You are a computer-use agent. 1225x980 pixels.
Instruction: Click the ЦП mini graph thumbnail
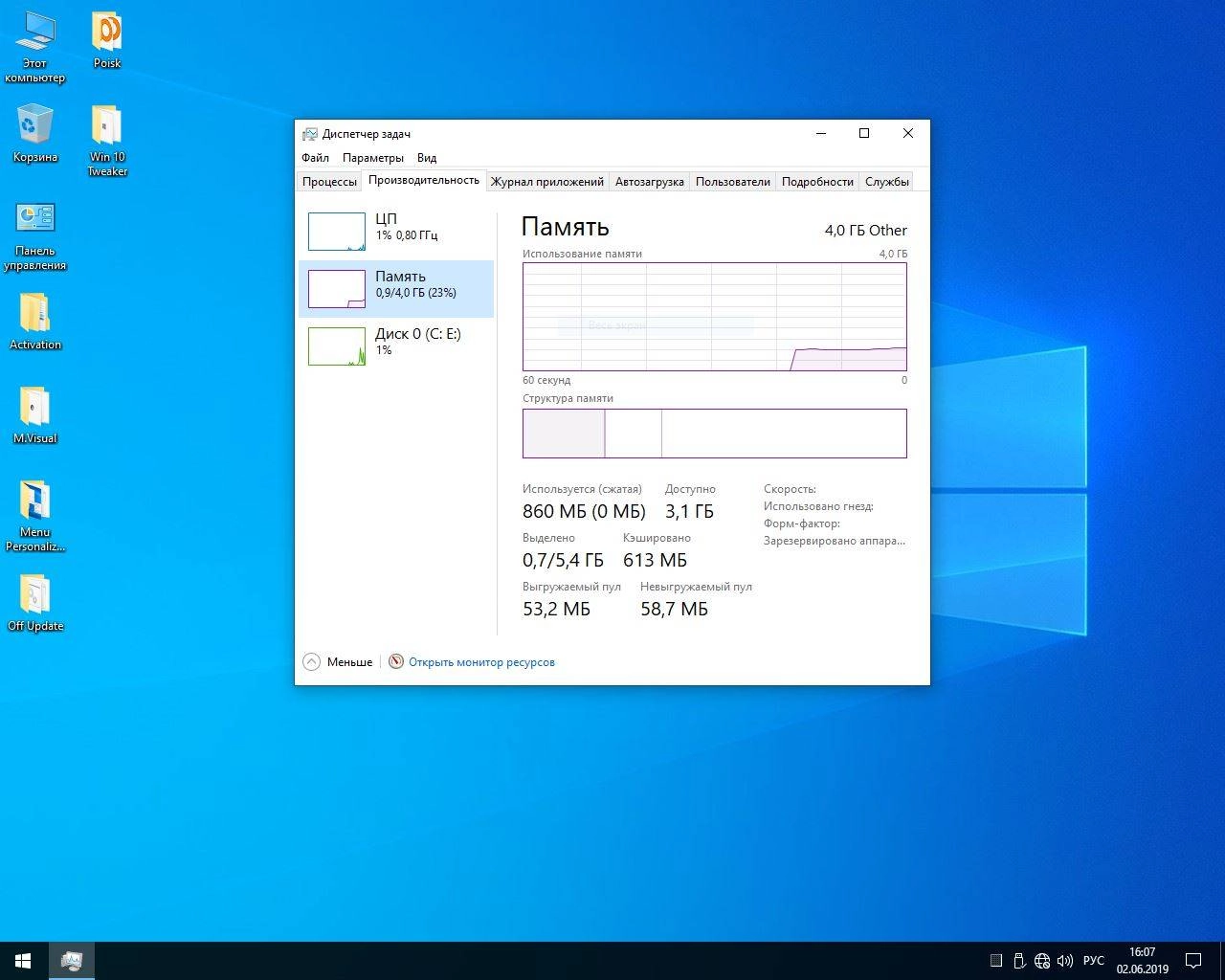click(x=337, y=232)
